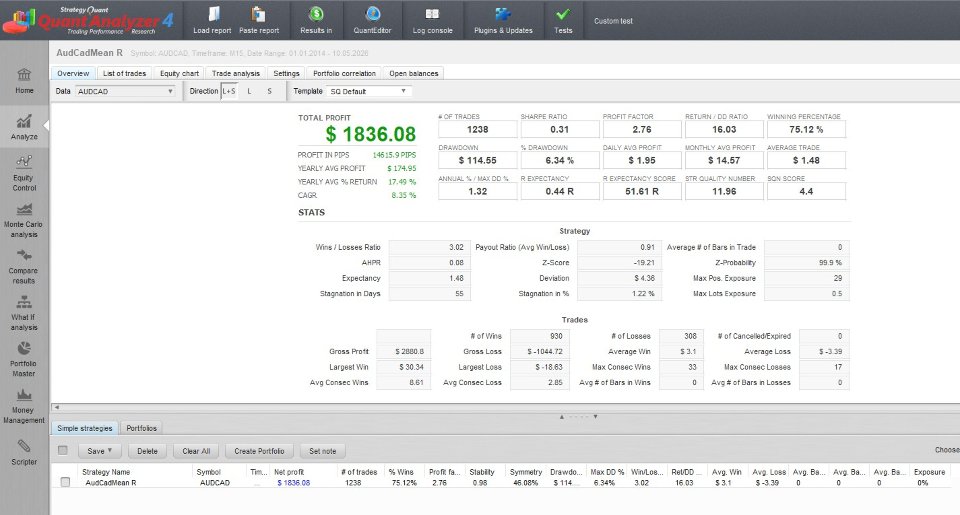960x515 pixels.
Task: Open the Trade analysis tab
Action: tap(236, 73)
